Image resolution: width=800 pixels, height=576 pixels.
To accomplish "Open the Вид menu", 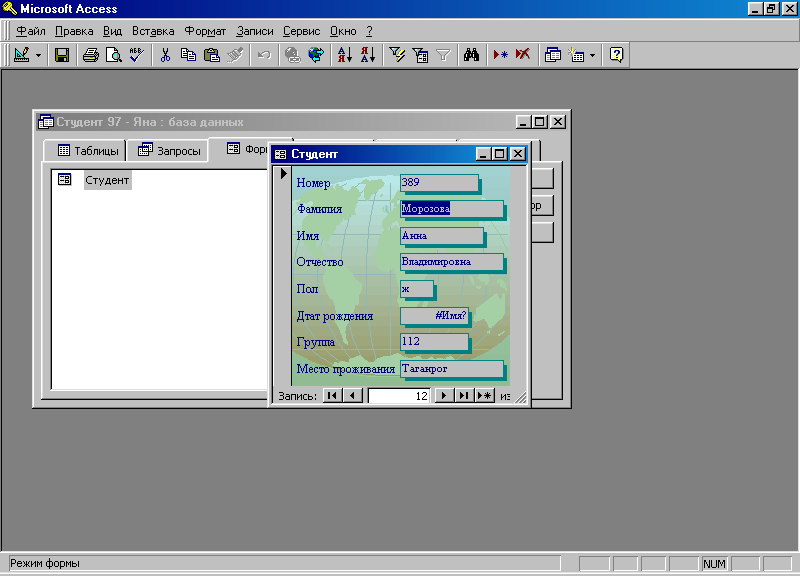I will (x=112, y=31).
